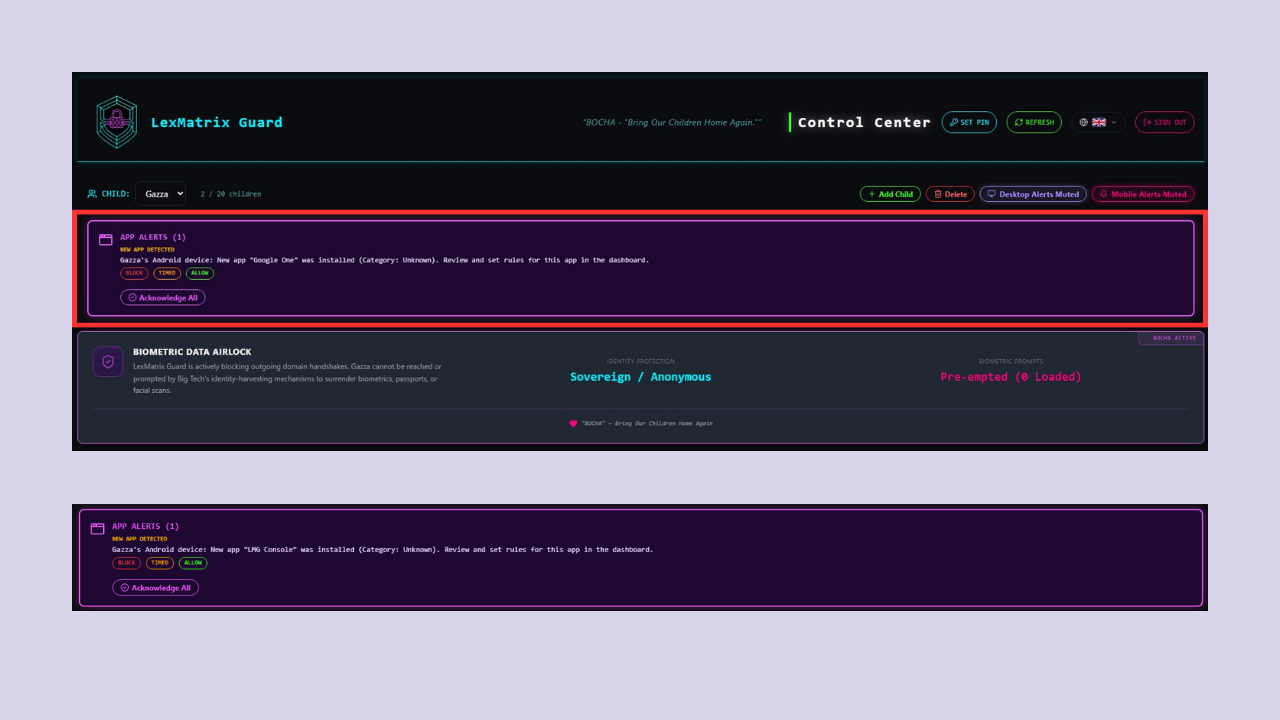Toggle Mobile Alerts Muted
This screenshot has width=1280, height=720.
tap(1143, 194)
